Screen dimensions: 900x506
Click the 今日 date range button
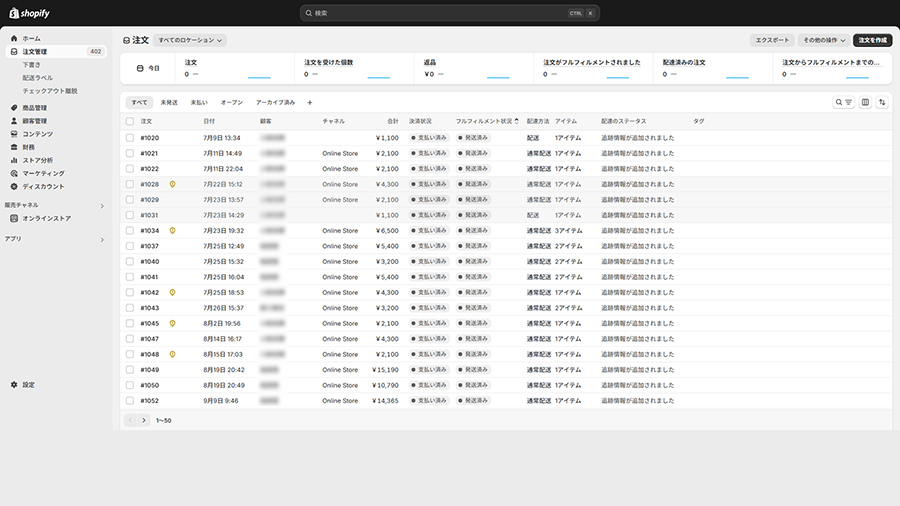tap(148, 68)
